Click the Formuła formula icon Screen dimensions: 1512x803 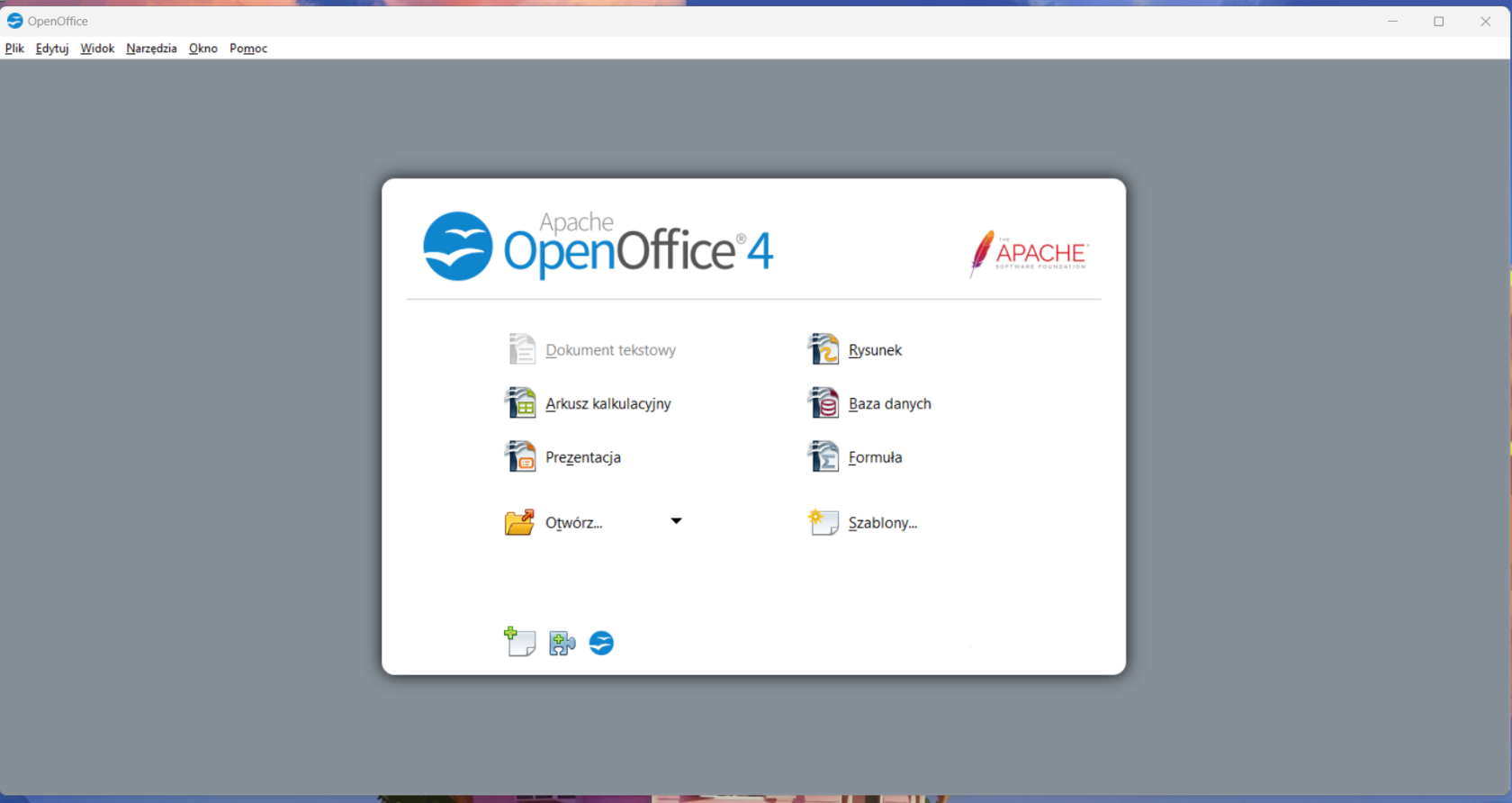click(823, 456)
